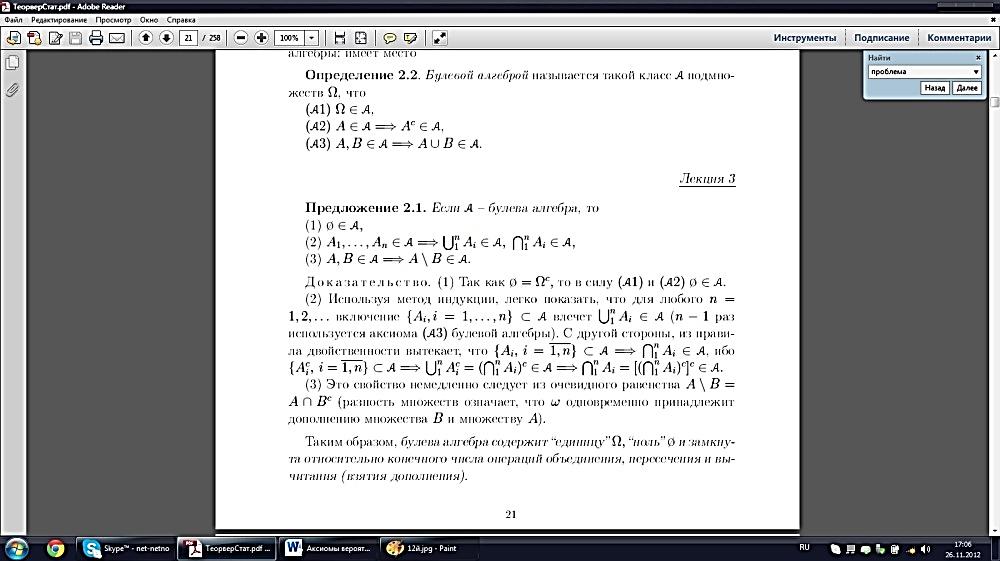
Task: Switch to Word document Аксиомы вероят taskbar button
Action: (x=328, y=548)
